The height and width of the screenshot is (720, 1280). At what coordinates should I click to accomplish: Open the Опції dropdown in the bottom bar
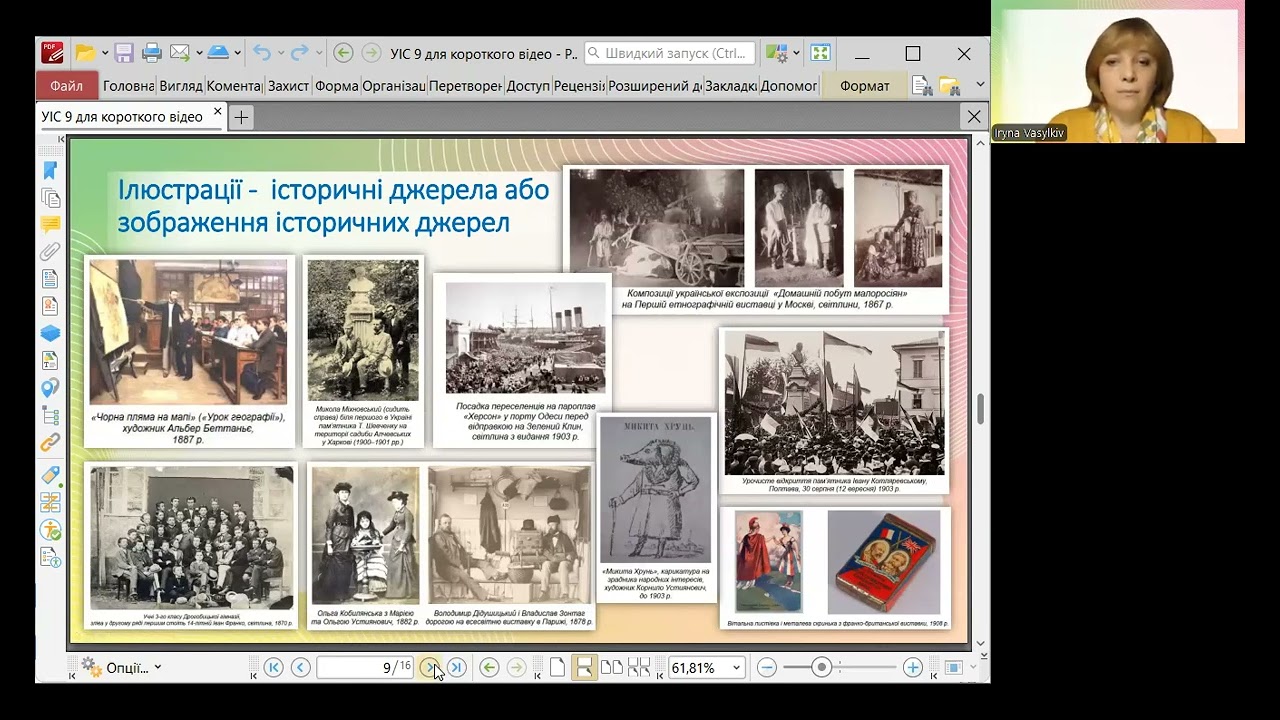click(x=121, y=668)
